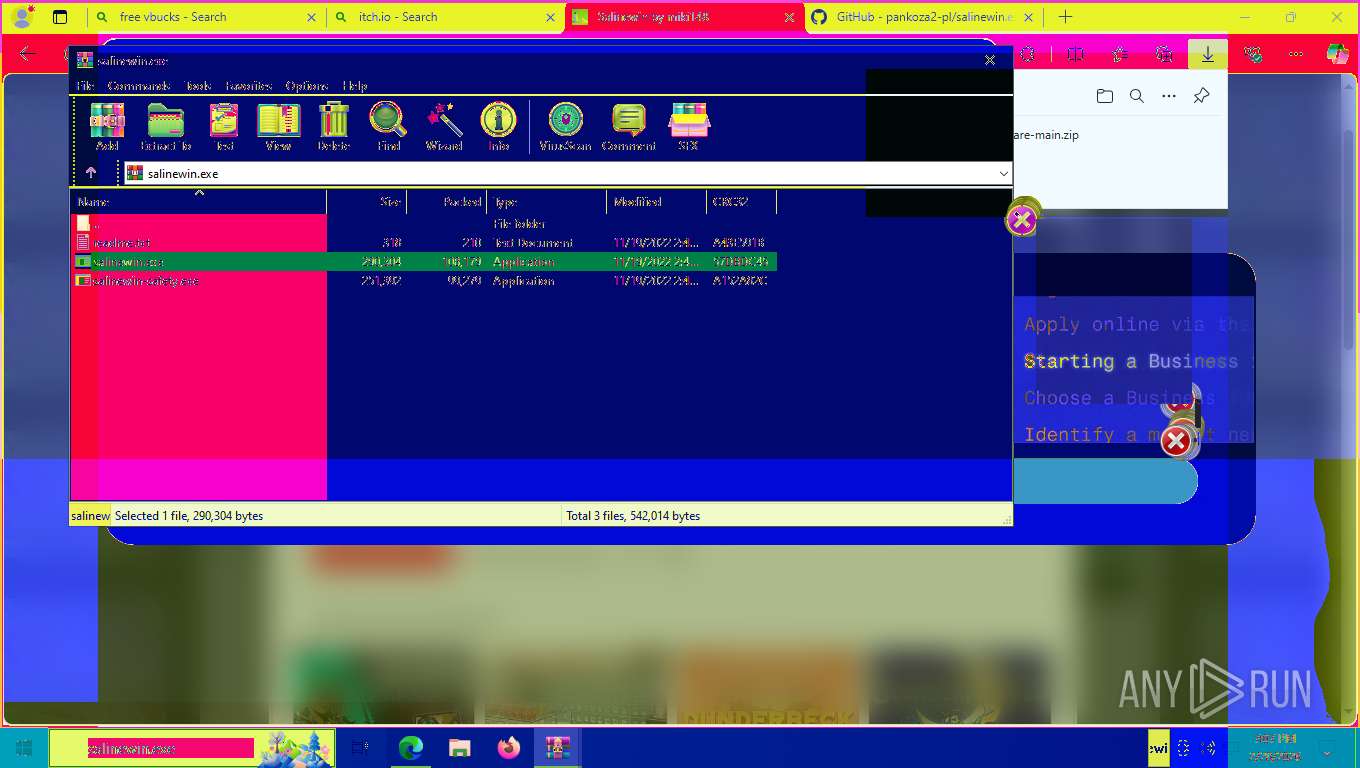Expand the salinewin.exe address path dropdown

tap(1004, 174)
